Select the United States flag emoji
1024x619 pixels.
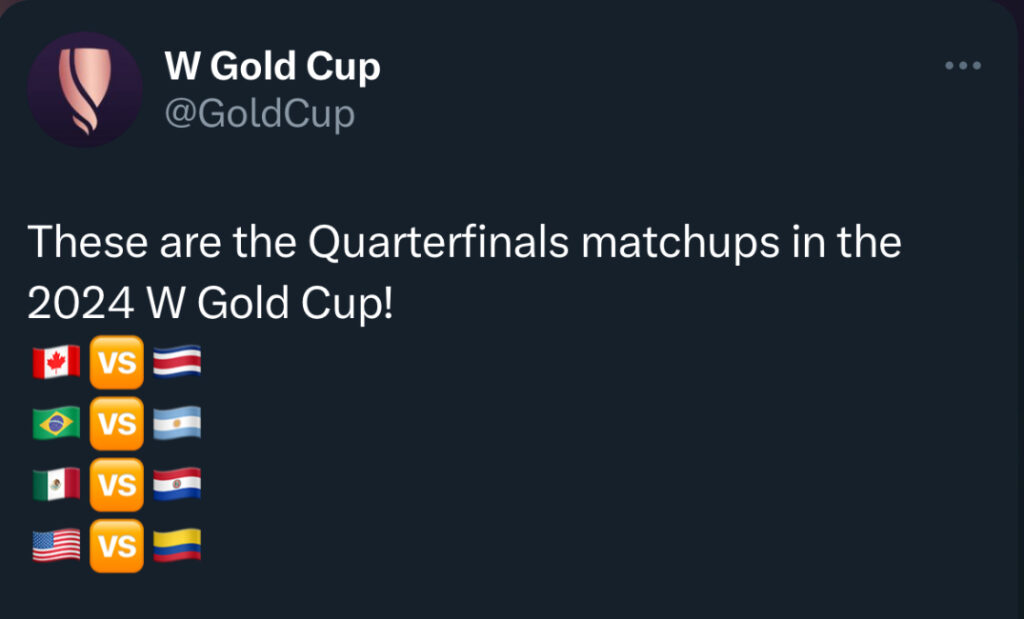56,546
